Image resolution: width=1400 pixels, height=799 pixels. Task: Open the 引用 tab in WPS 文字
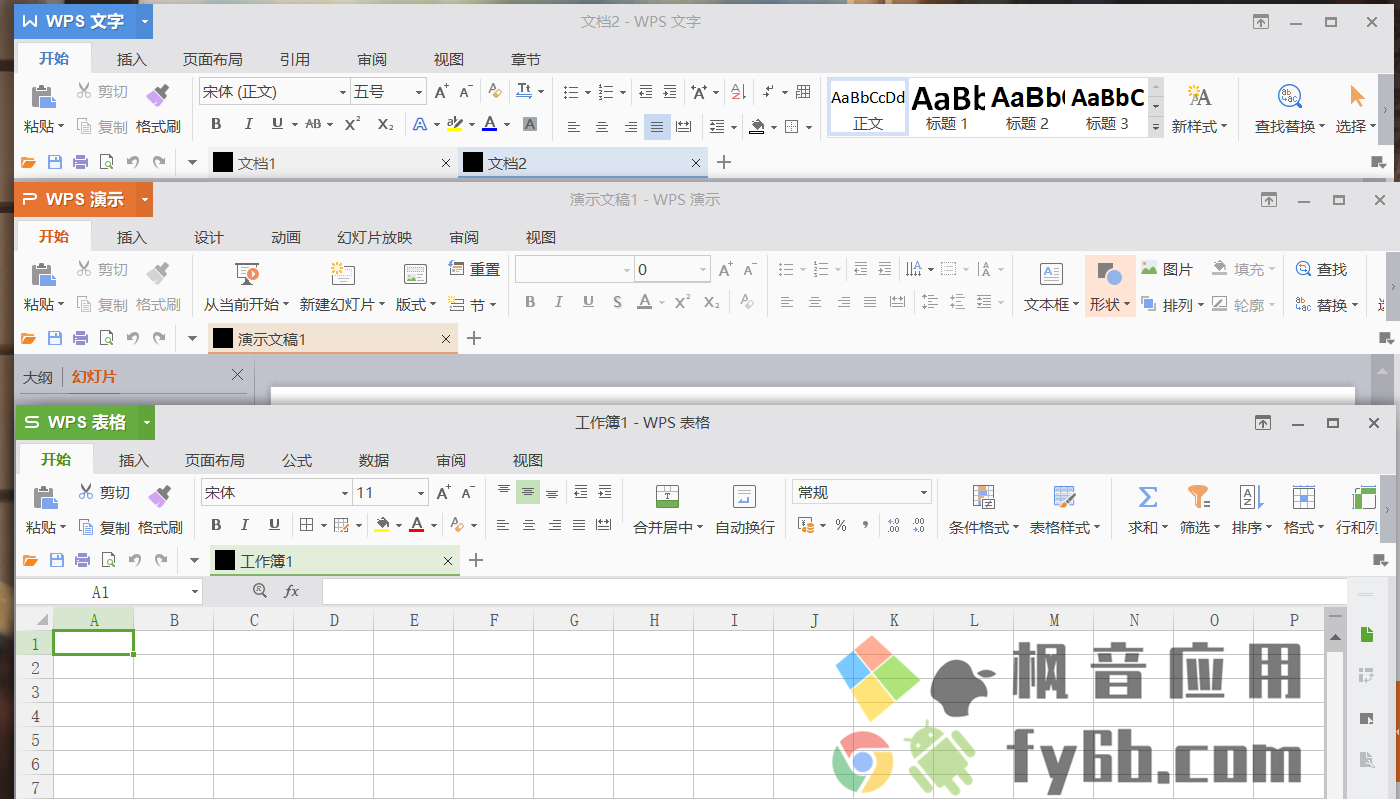tap(295, 59)
